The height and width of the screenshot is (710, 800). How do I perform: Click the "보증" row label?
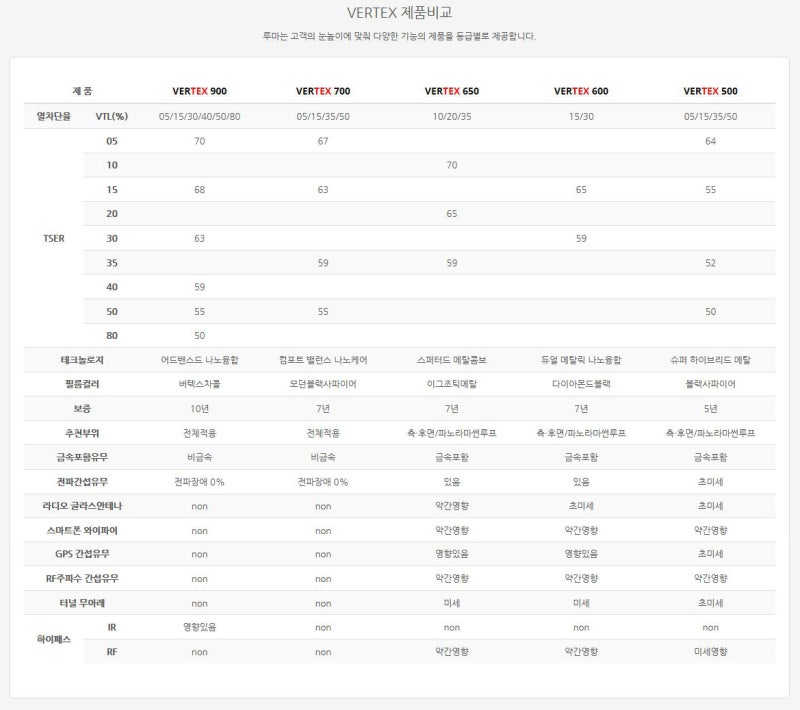[82, 409]
